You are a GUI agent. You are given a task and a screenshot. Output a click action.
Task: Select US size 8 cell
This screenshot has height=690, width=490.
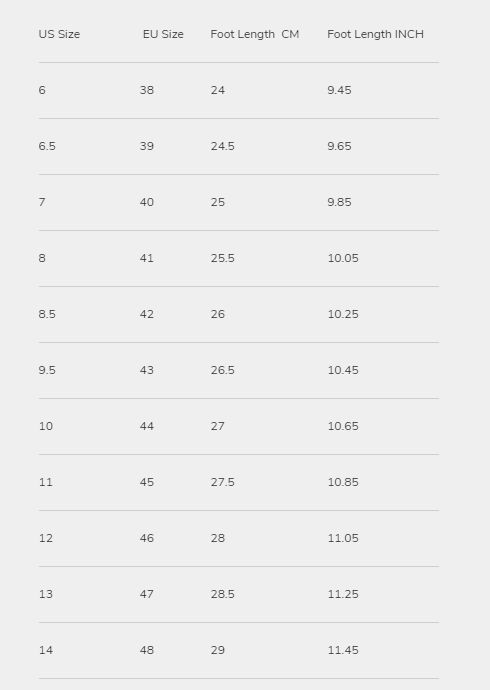[x=42, y=258]
